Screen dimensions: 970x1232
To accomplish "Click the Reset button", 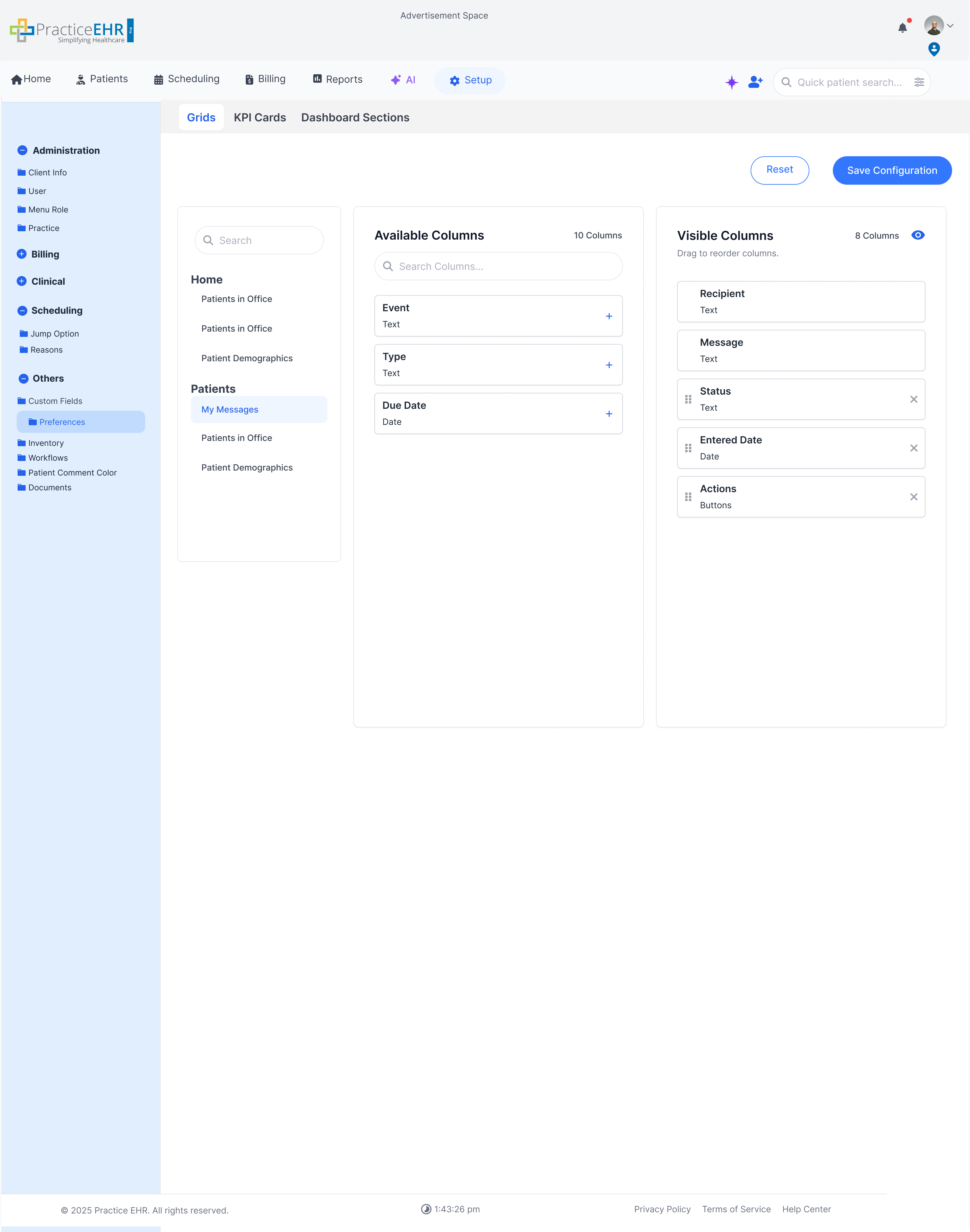I will (x=779, y=170).
